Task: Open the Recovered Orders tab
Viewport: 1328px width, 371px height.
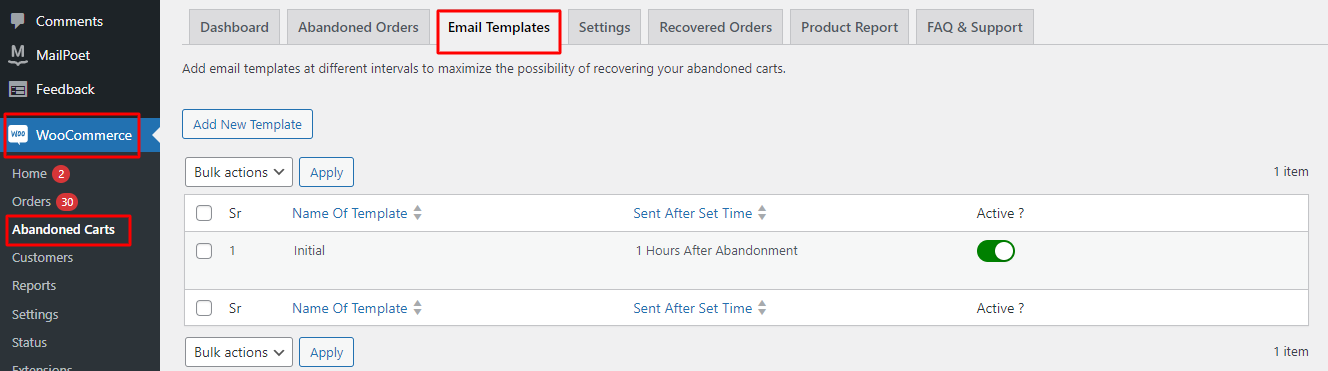Action: (716, 27)
